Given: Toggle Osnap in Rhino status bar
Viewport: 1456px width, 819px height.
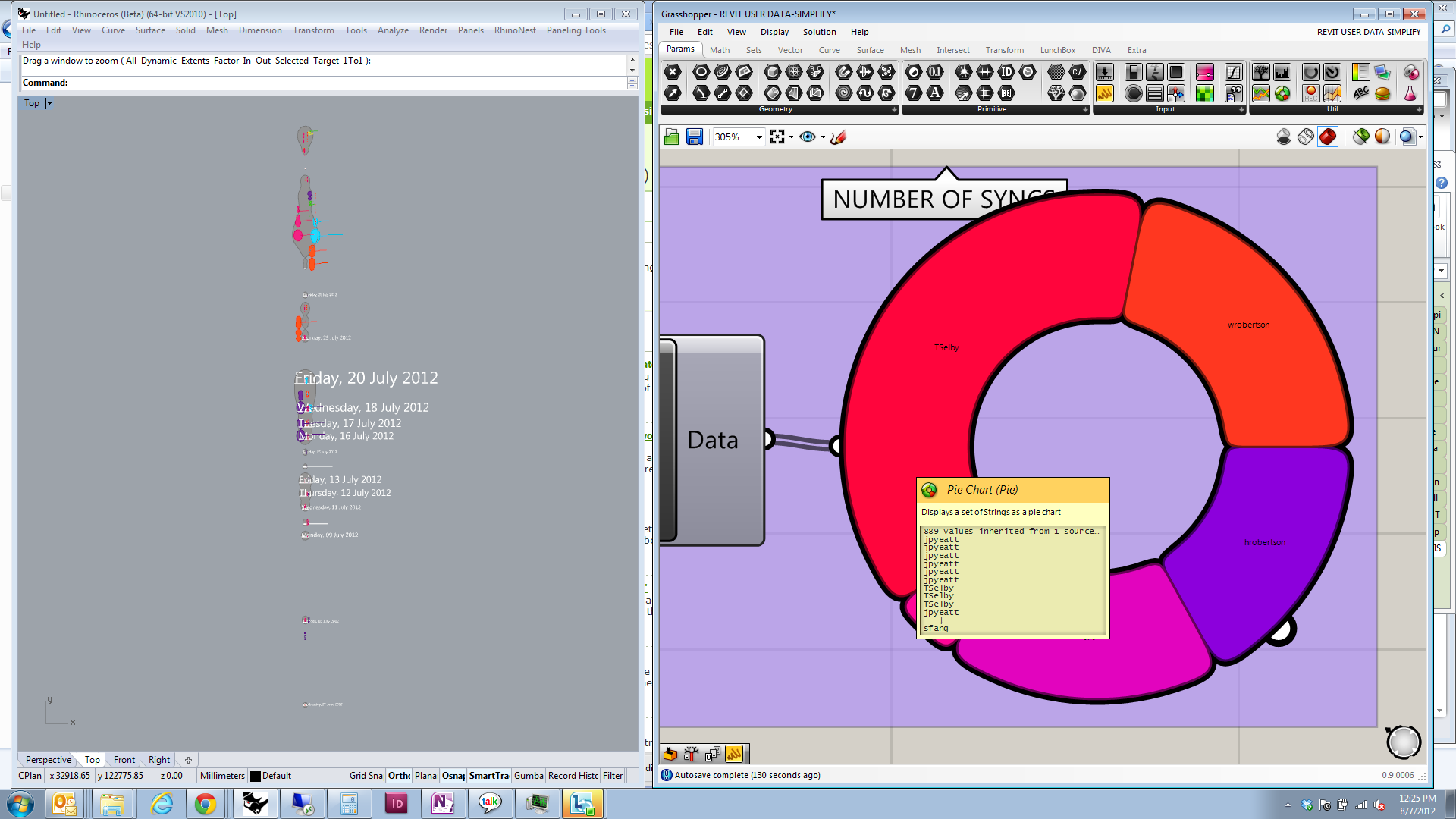Looking at the screenshot, I should (x=453, y=776).
